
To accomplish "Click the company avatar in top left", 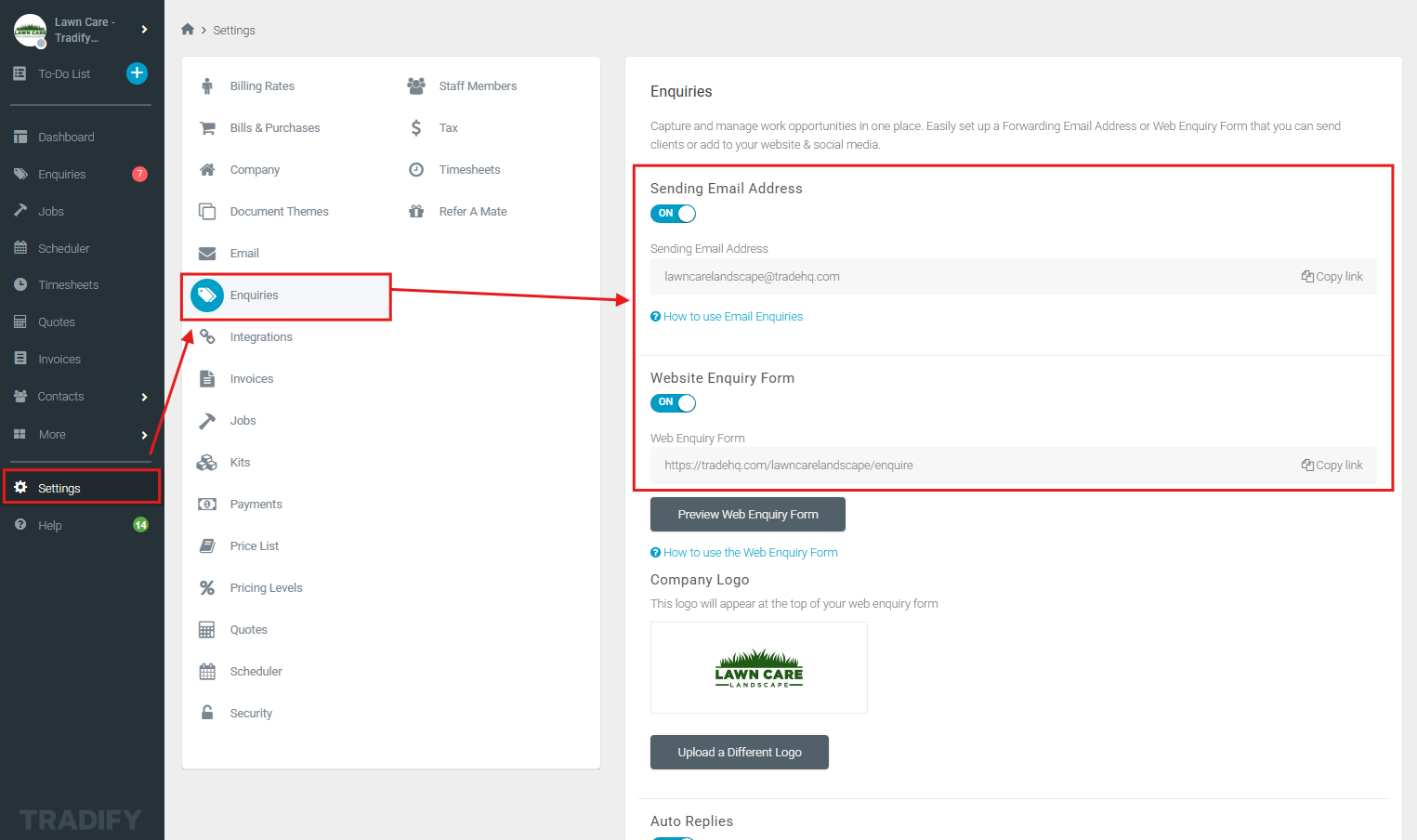I will 30,30.
